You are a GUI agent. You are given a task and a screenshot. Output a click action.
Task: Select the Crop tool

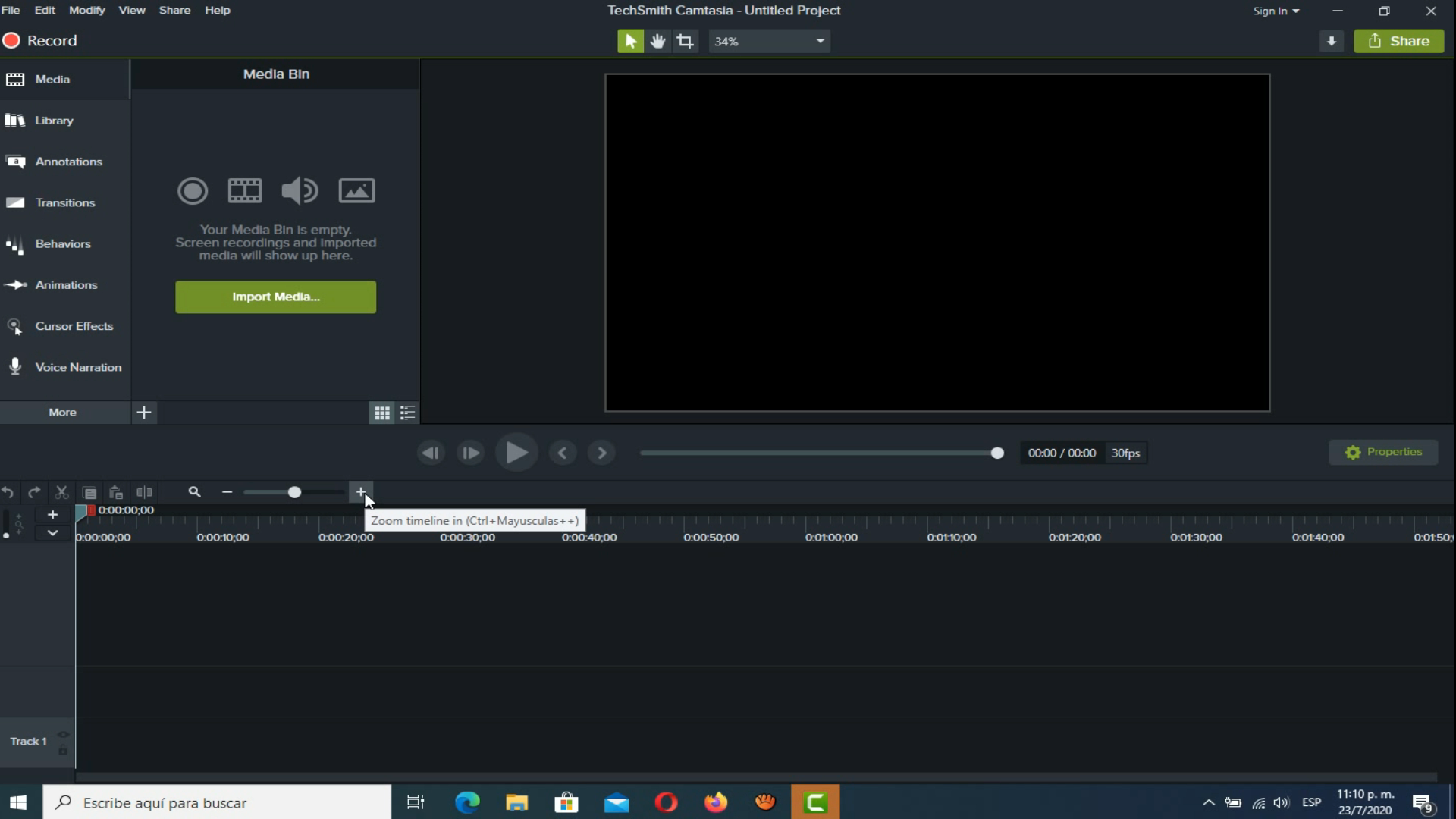(686, 41)
